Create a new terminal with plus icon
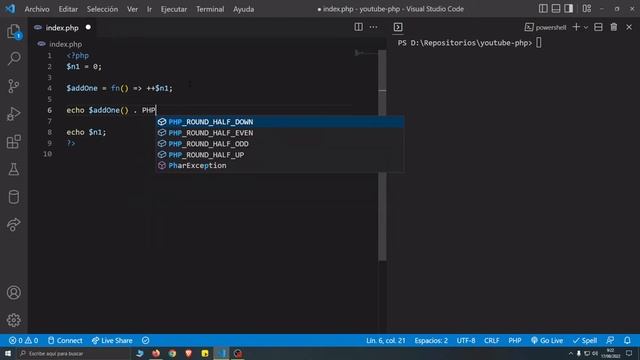This screenshot has height=360, width=640. point(576,27)
